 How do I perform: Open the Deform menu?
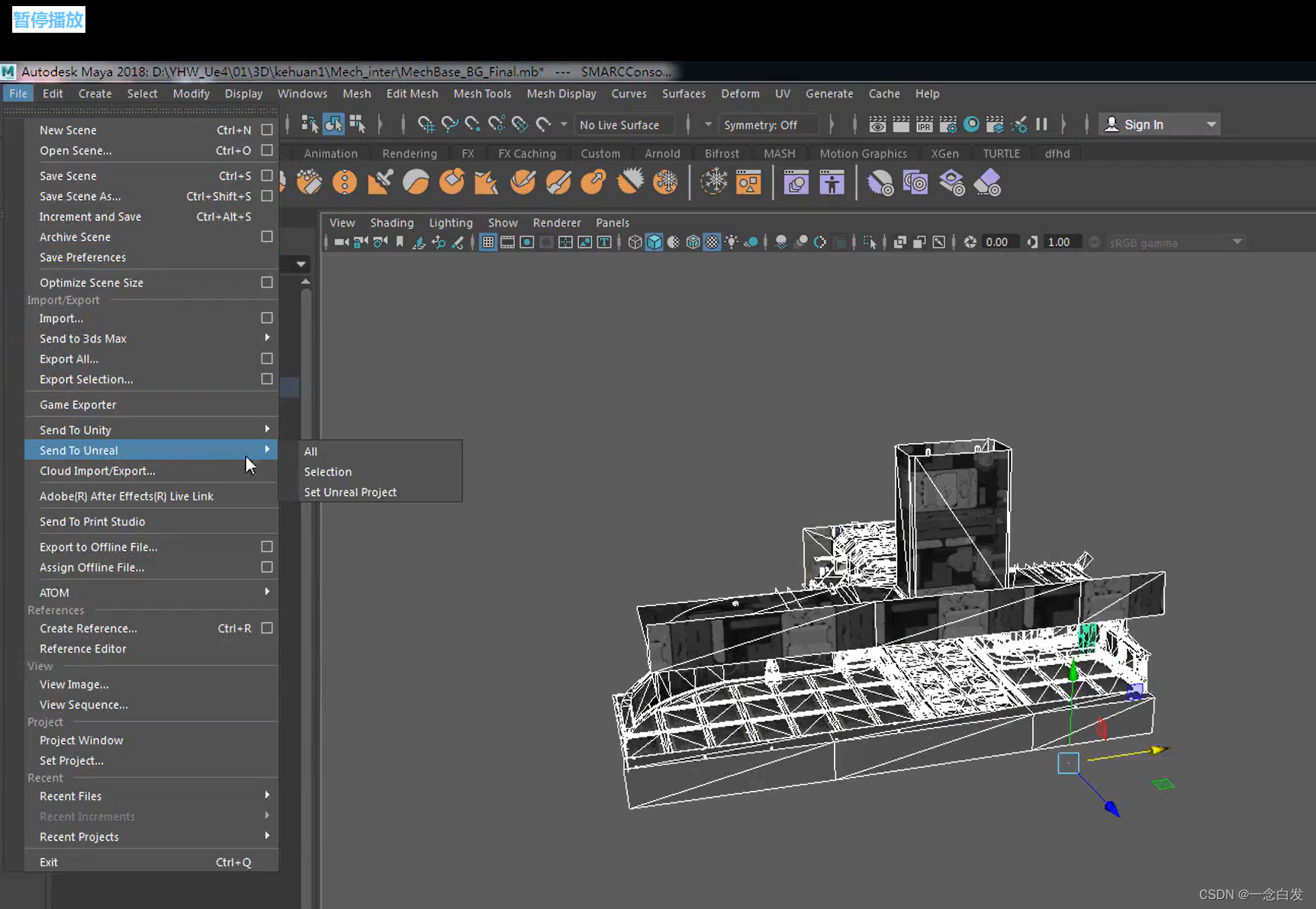(x=740, y=94)
